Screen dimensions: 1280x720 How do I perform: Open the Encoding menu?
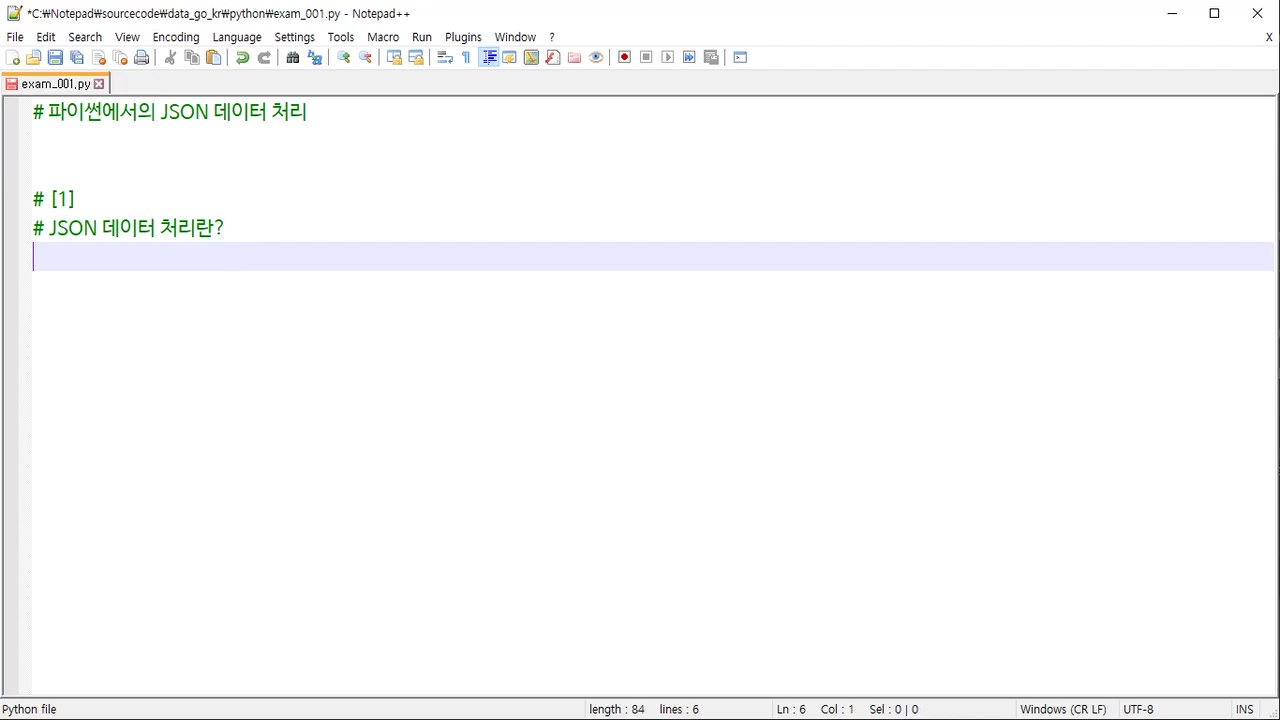(x=175, y=37)
